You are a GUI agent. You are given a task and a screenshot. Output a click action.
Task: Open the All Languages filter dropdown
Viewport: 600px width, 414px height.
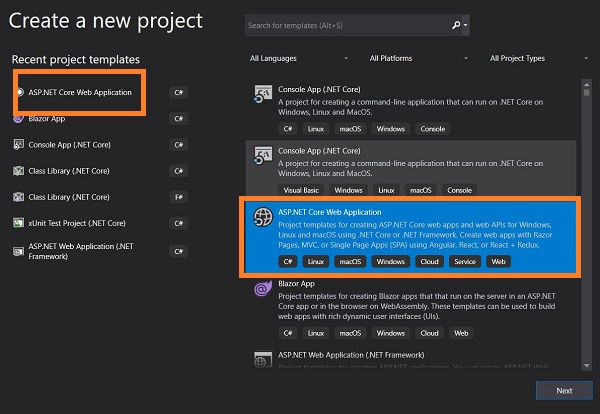(x=299, y=58)
